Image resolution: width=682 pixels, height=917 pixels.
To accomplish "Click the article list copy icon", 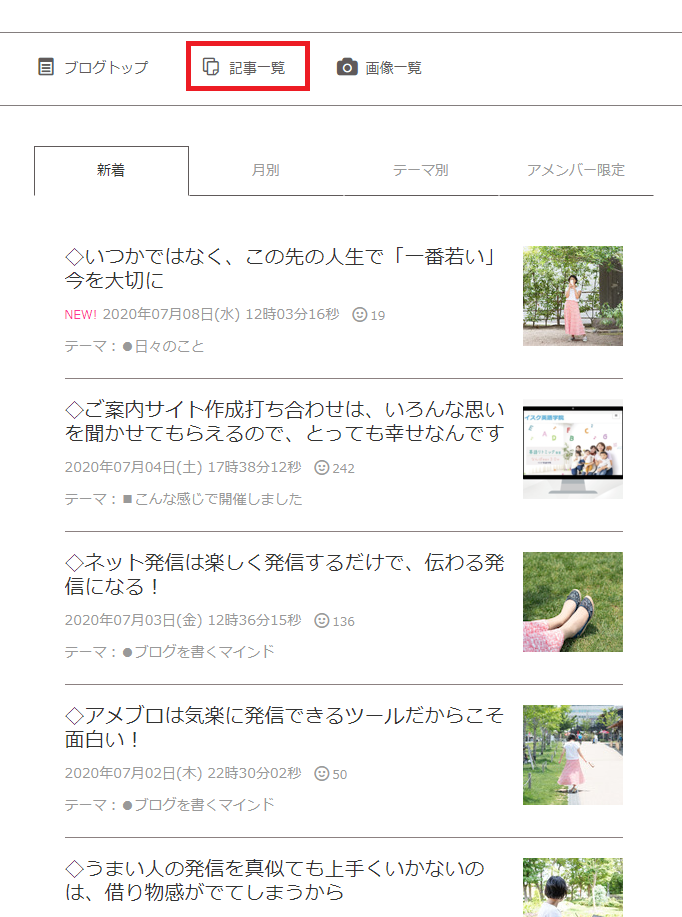I will pyautogui.click(x=211, y=67).
